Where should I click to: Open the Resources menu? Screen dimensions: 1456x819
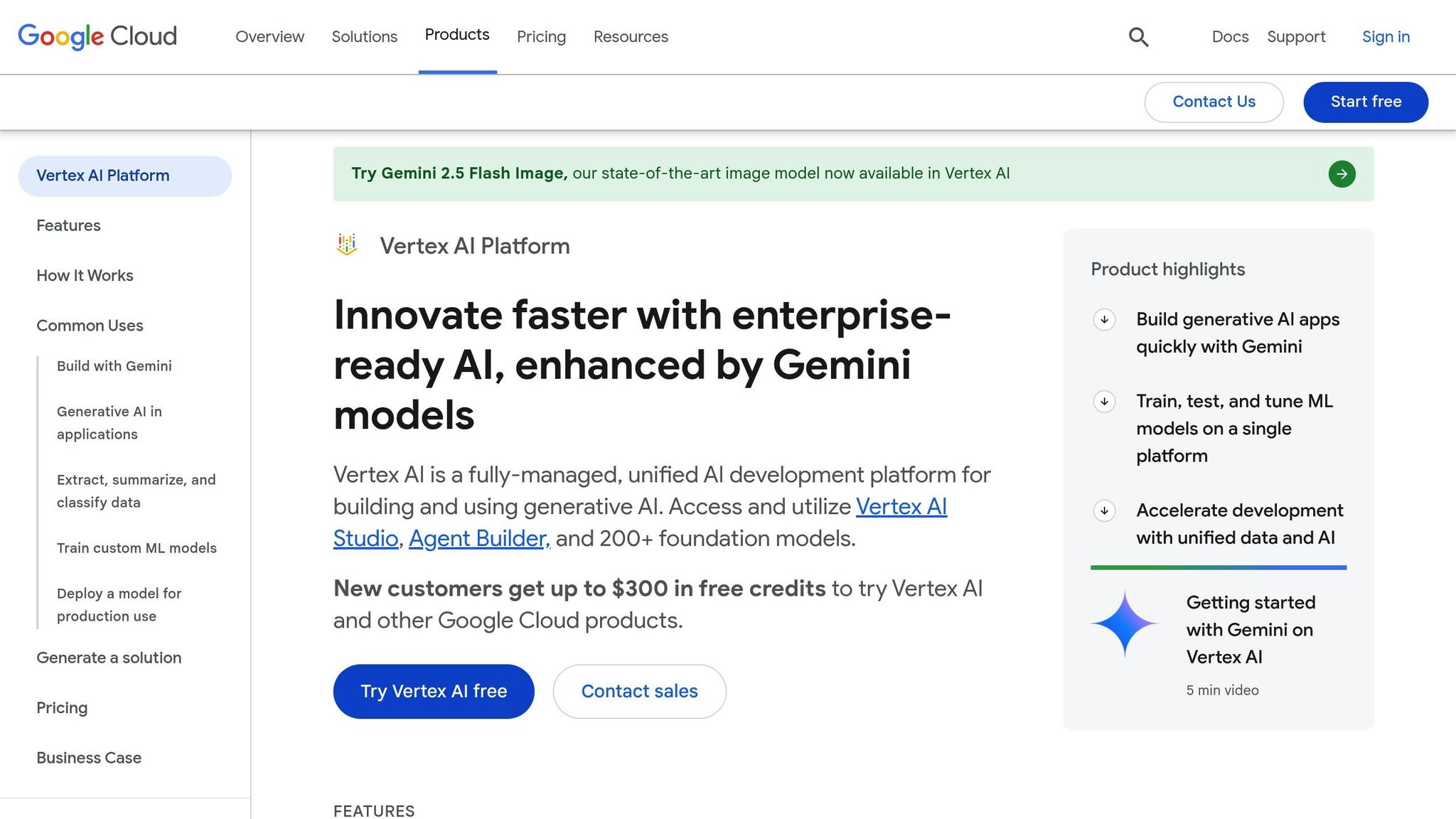630,36
